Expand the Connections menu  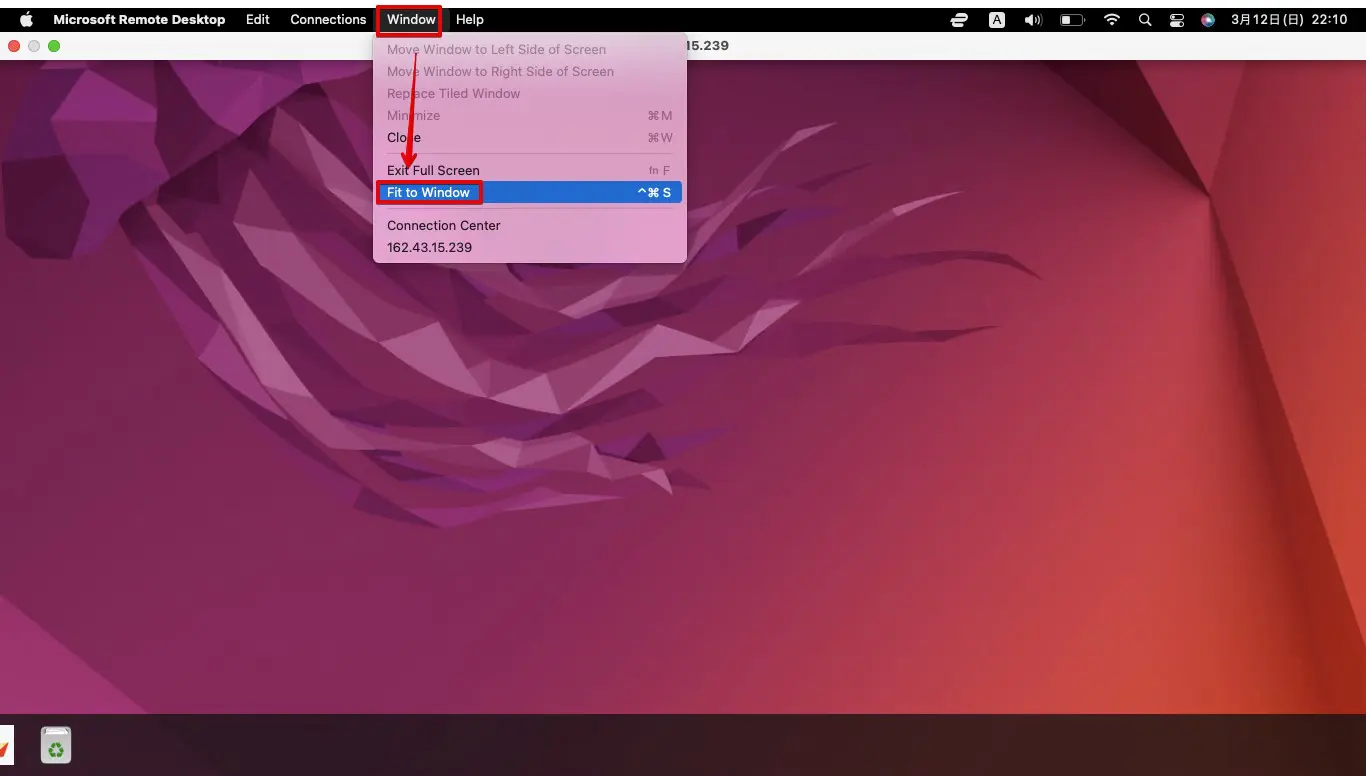click(x=328, y=19)
